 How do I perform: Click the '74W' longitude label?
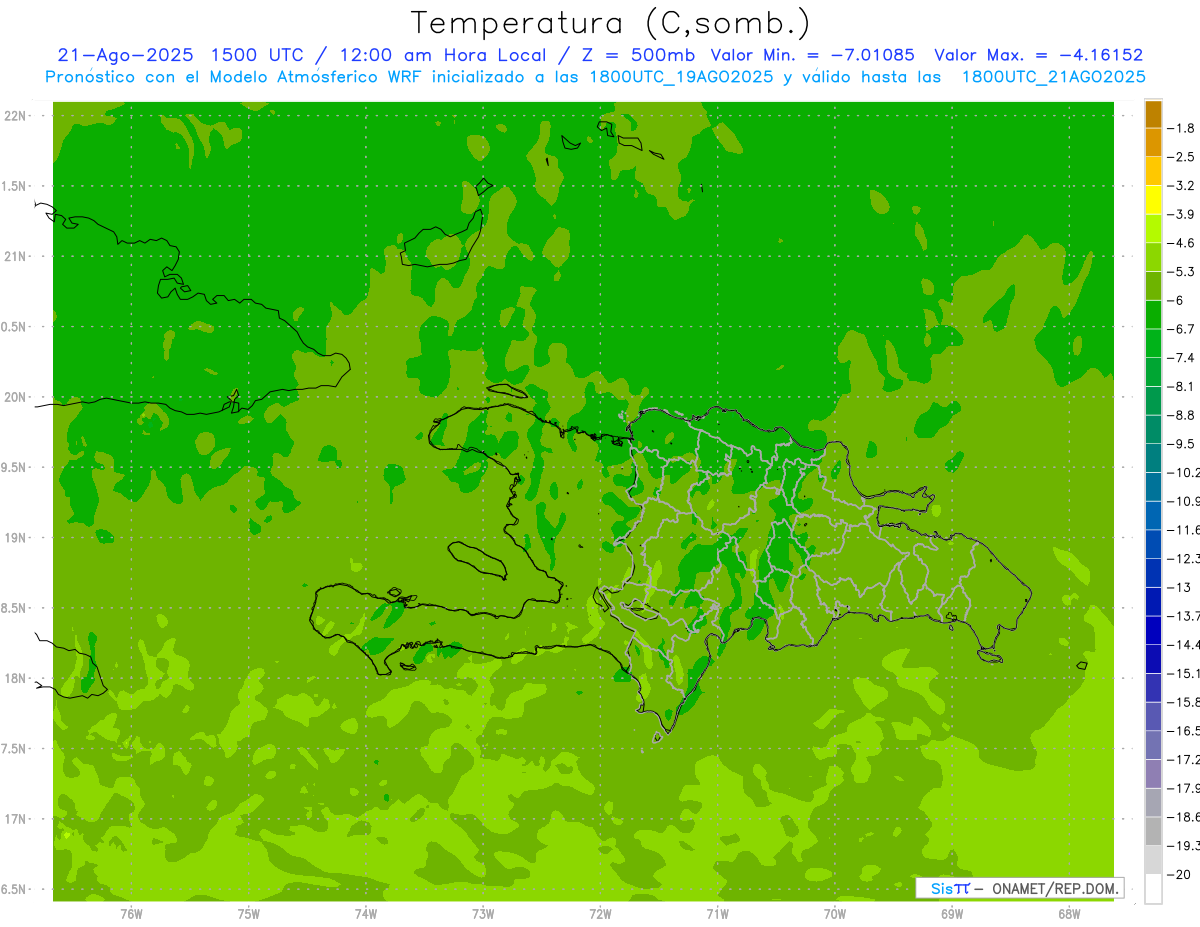tap(366, 914)
